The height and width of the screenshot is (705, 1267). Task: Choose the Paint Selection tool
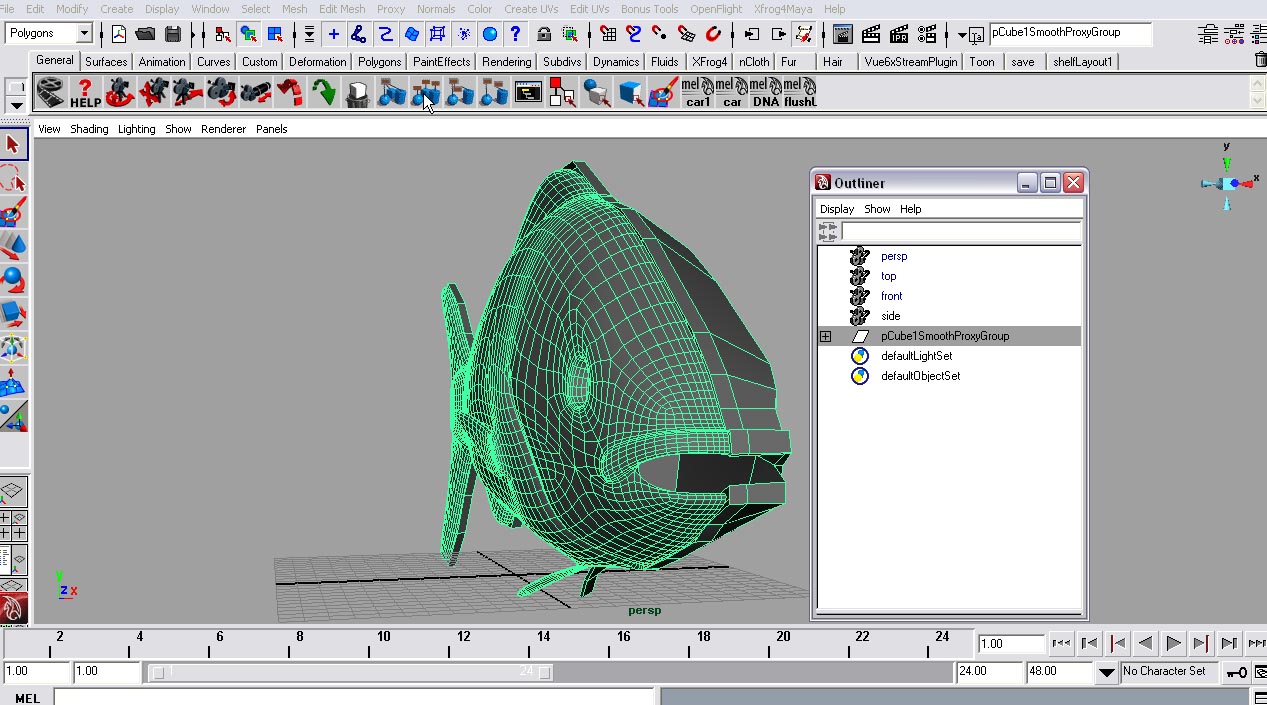click(13, 213)
